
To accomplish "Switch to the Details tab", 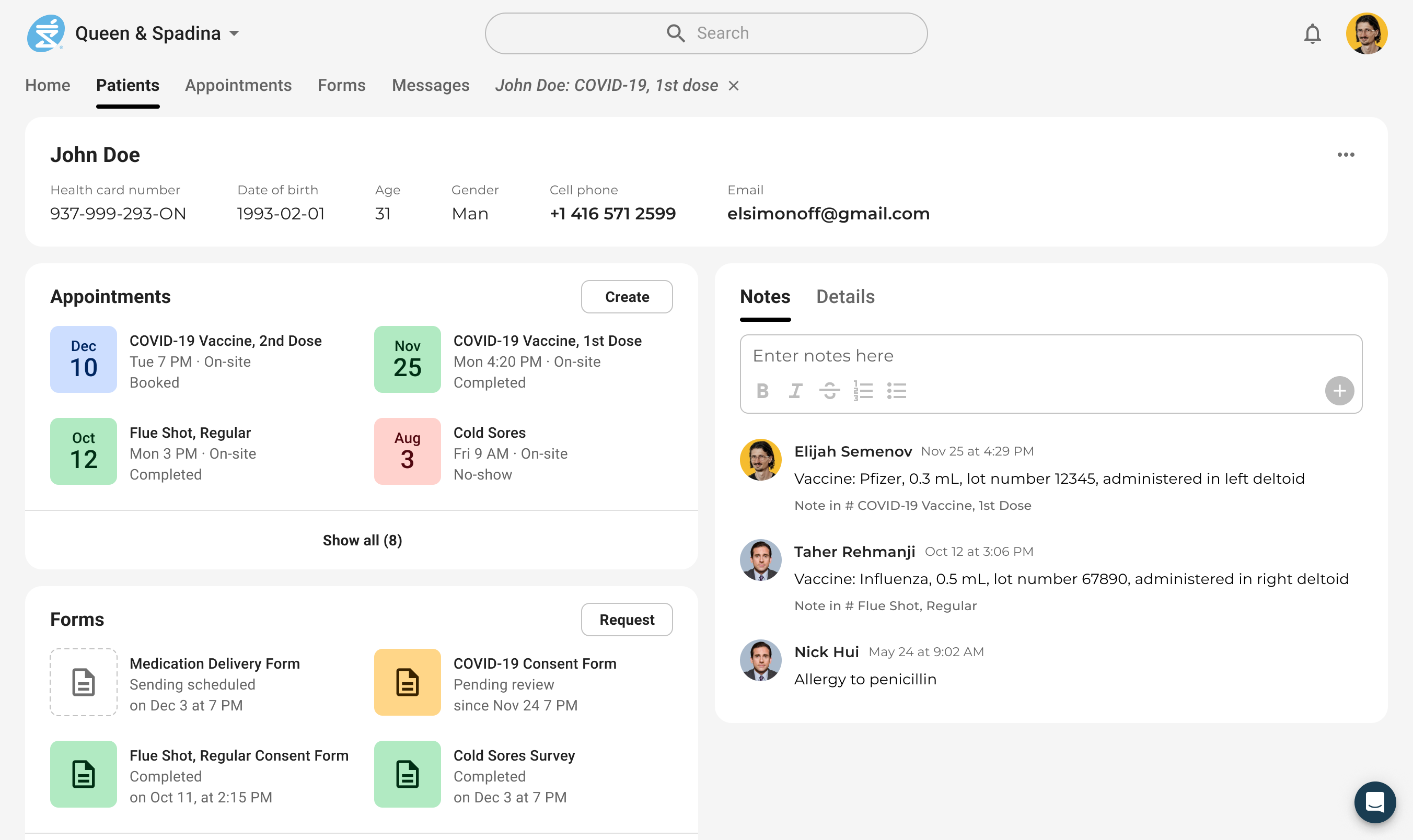I will point(845,297).
